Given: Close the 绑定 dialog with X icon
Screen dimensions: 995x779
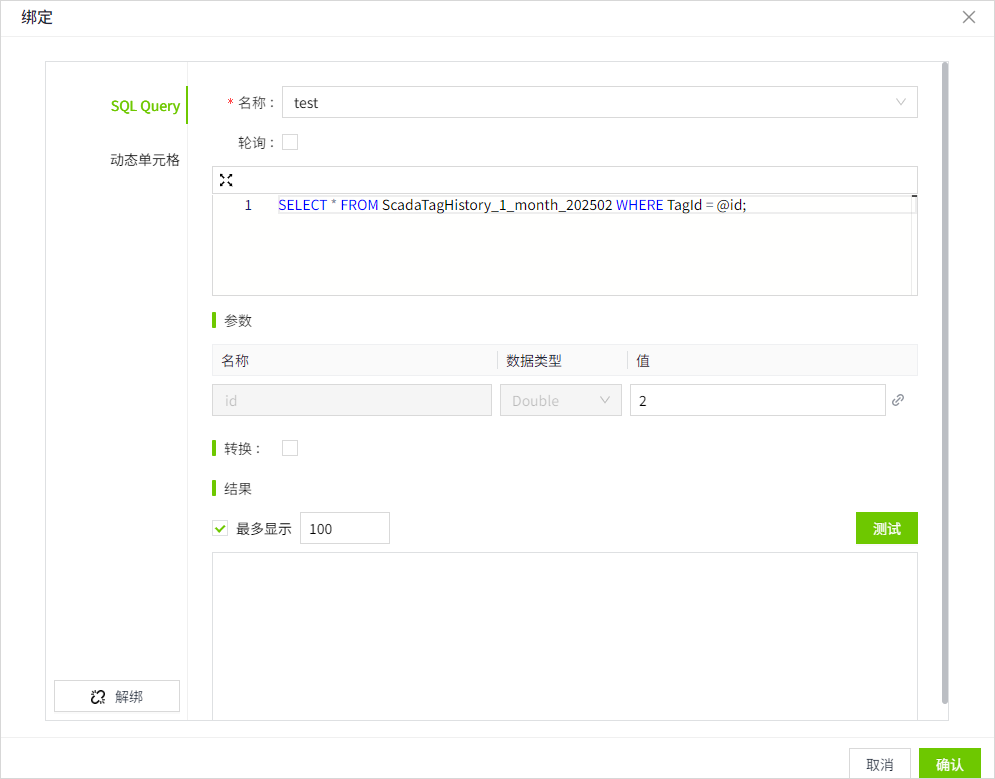Looking at the screenshot, I should (x=968, y=17).
